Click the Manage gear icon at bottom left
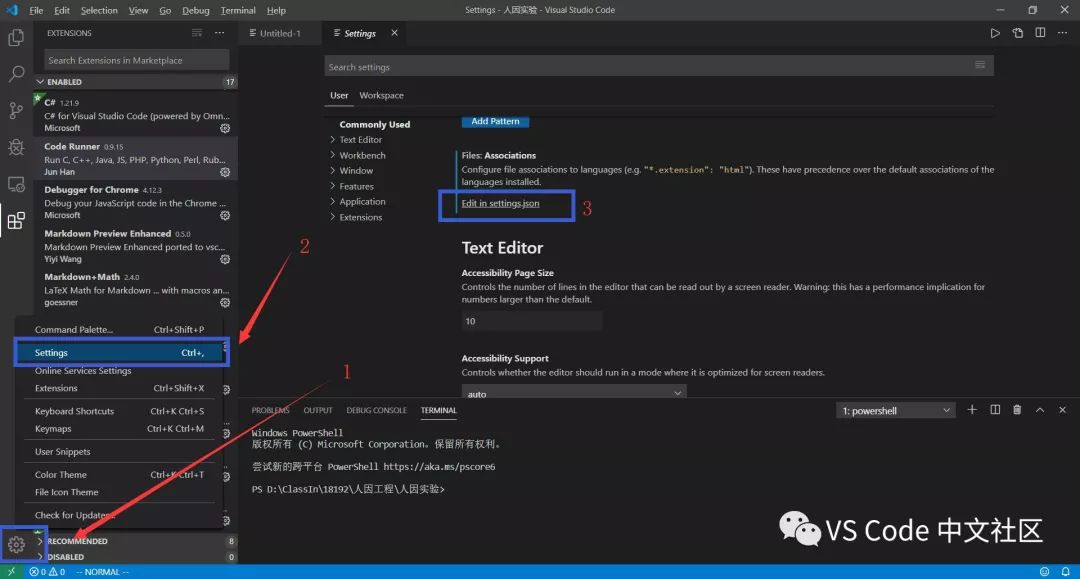 (16, 545)
